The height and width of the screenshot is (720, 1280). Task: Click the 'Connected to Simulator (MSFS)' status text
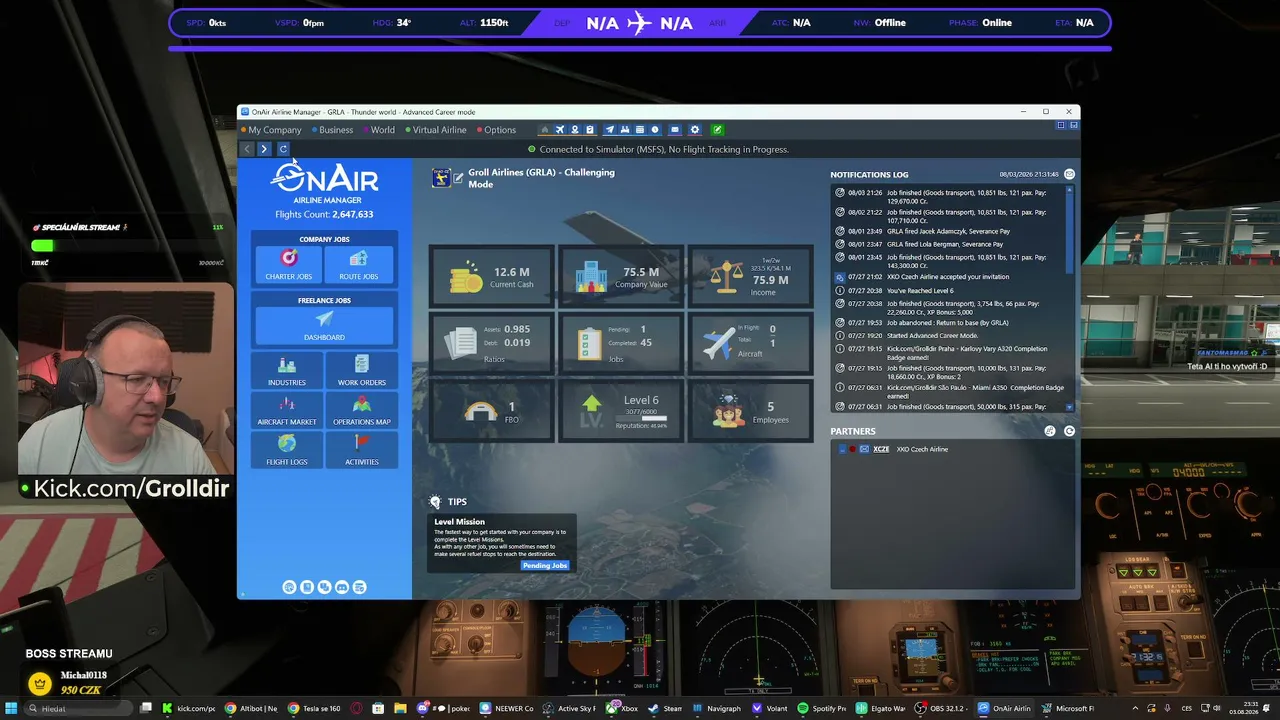tap(664, 150)
